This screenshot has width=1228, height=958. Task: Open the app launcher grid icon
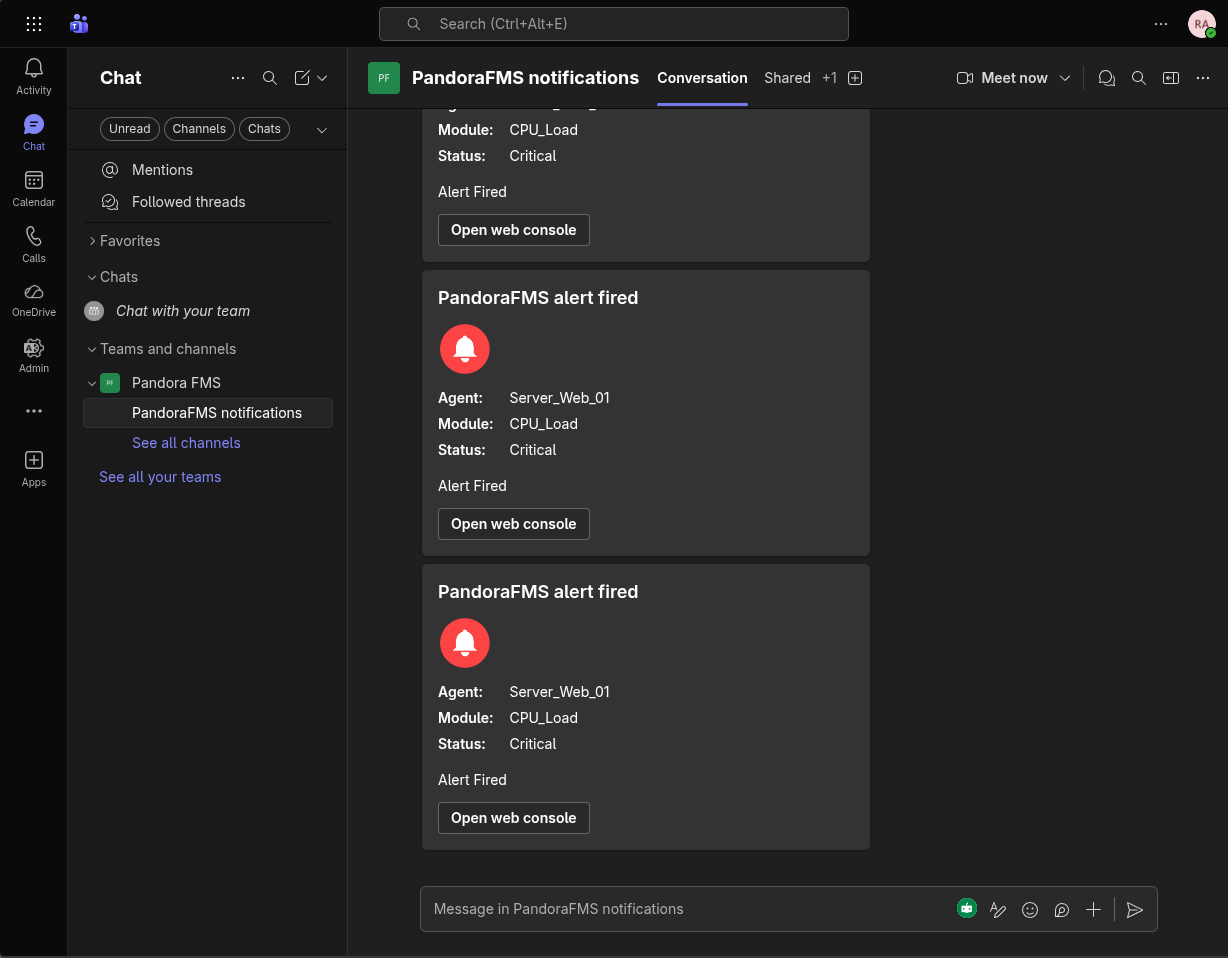coord(34,24)
